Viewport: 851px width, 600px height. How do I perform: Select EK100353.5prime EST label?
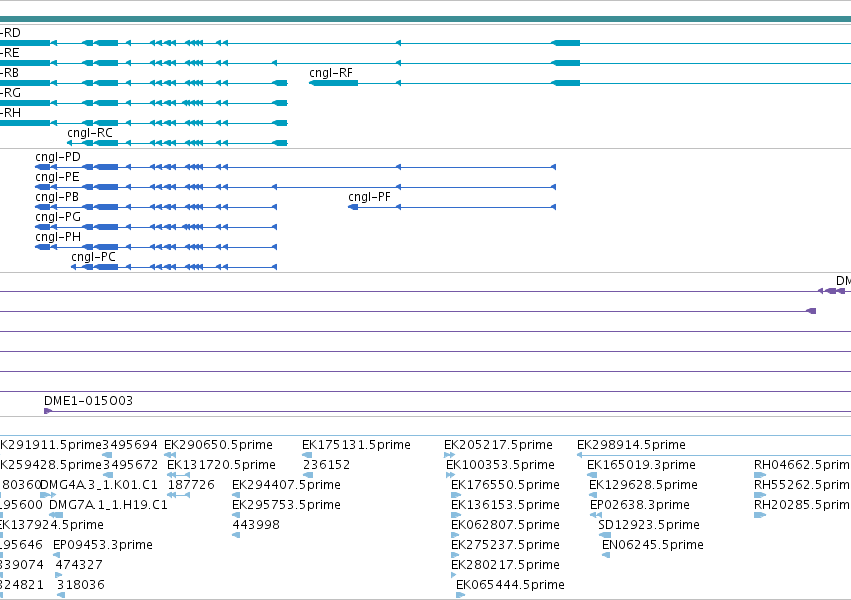pos(500,465)
